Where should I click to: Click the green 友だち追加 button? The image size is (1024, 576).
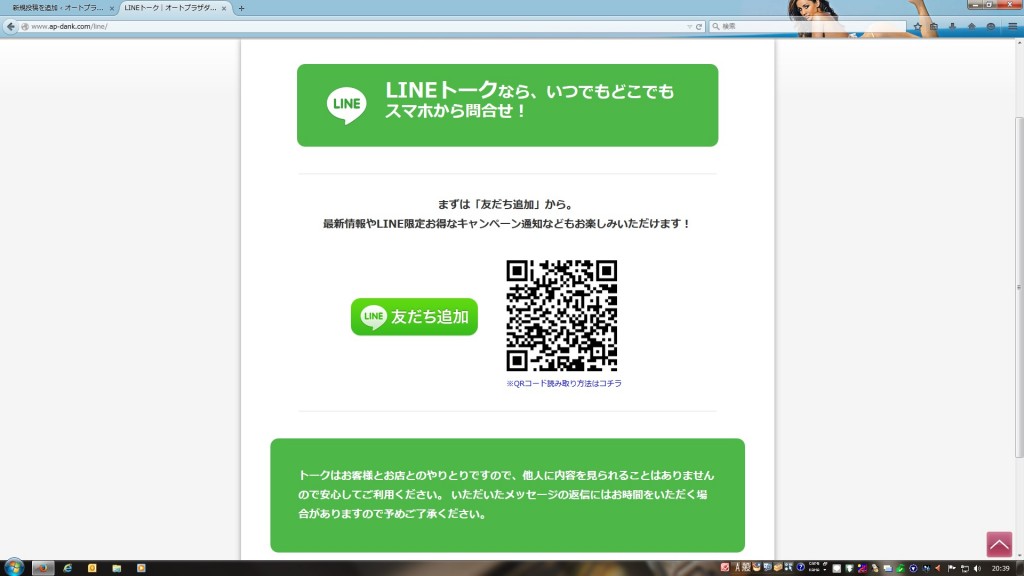[x=414, y=317]
